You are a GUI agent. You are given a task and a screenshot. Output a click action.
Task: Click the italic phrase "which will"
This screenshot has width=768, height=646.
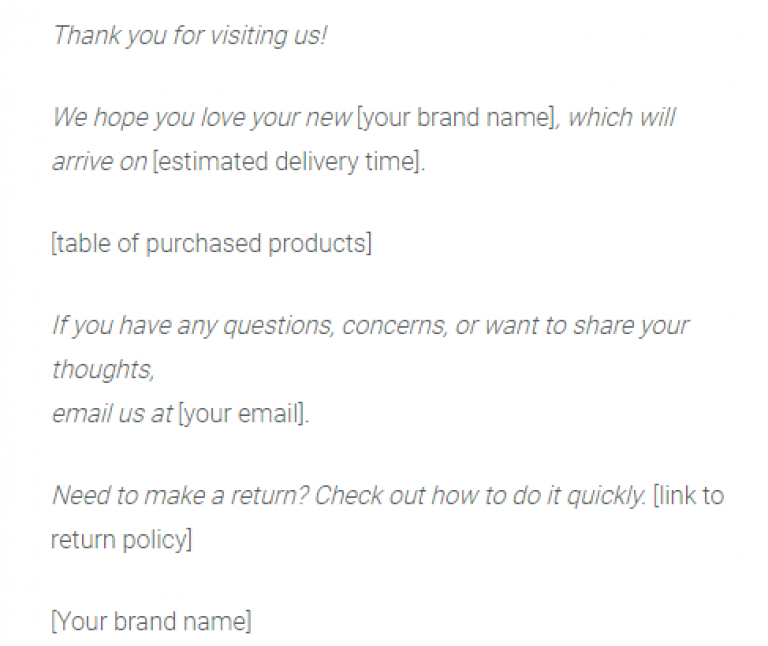click(621, 118)
